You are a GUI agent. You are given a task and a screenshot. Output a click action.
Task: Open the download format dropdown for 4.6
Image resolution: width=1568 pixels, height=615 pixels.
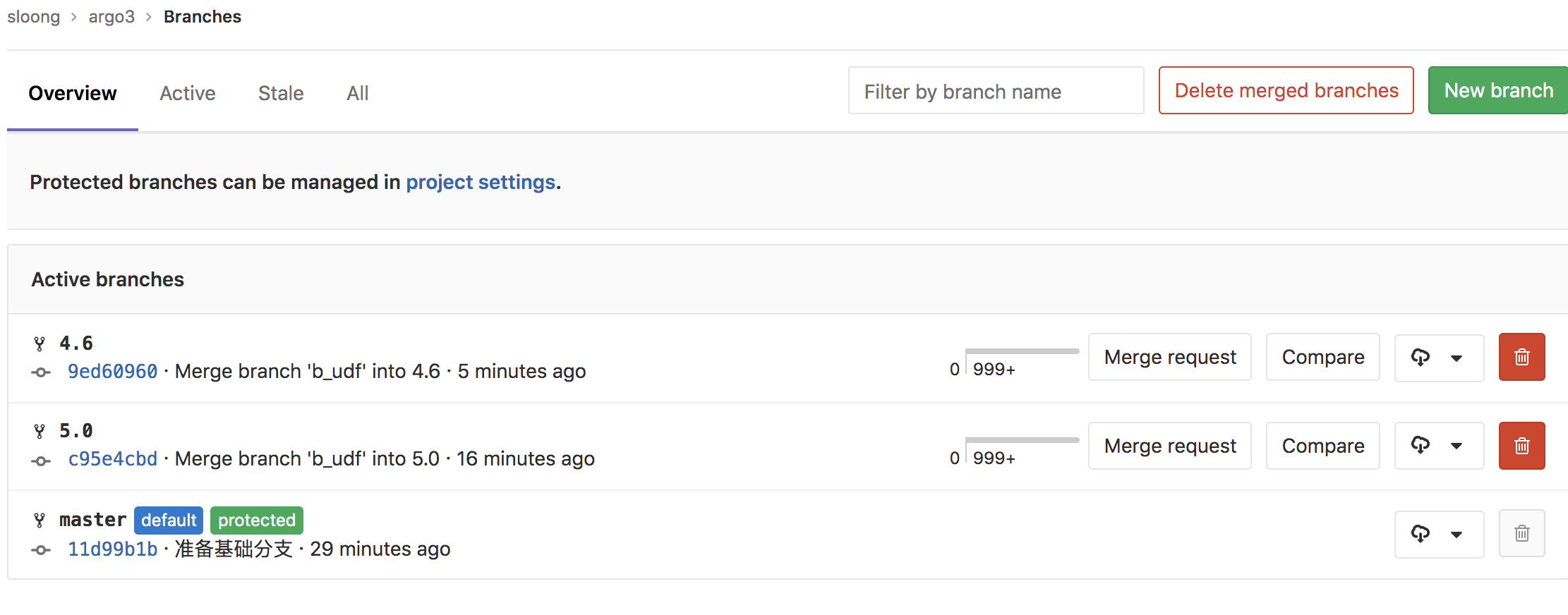click(1458, 357)
